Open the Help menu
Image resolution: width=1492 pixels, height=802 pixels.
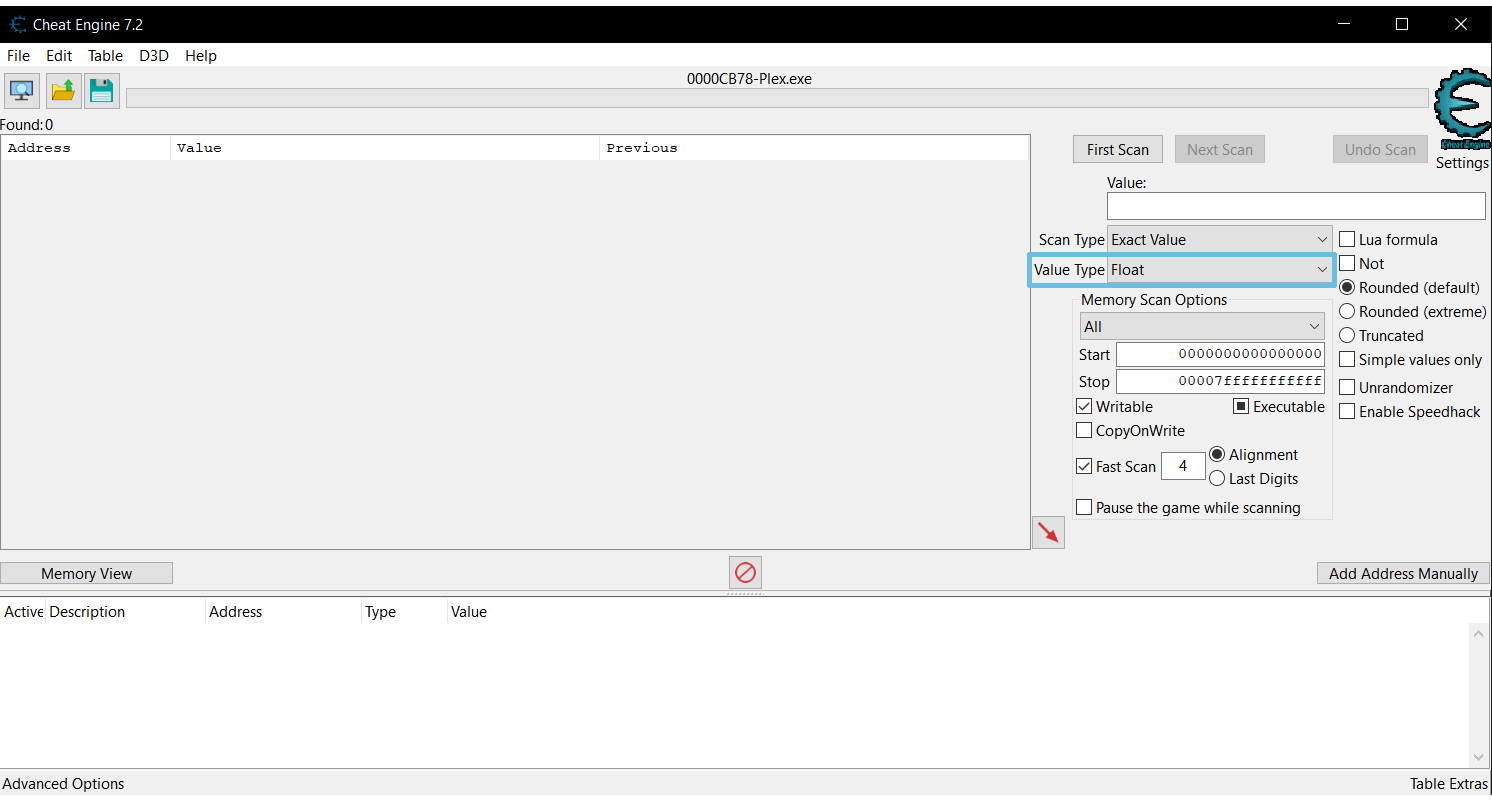(x=201, y=56)
